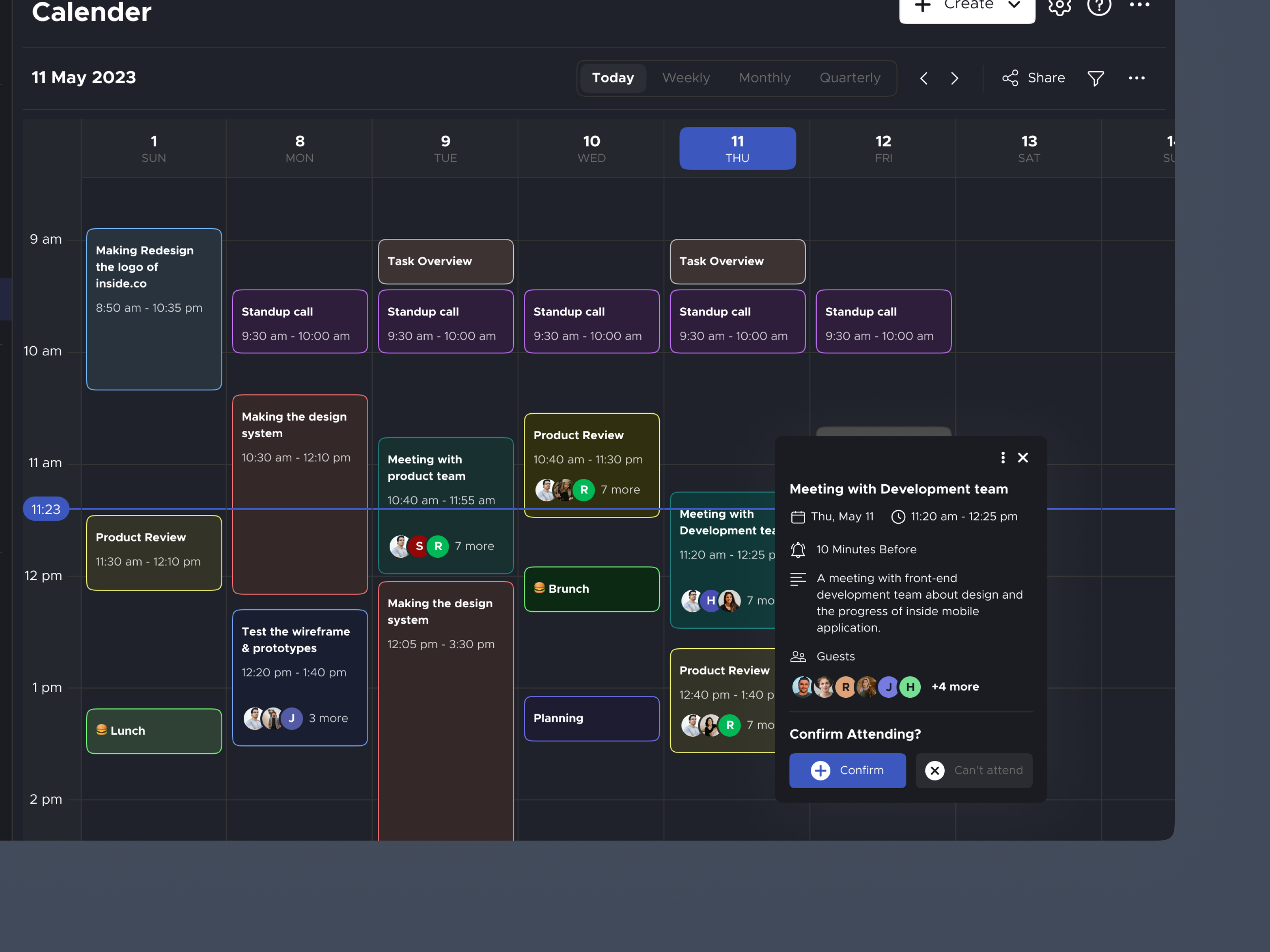Select the Brunch event on Wednesday
The image size is (1270, 952).
[591, 589]
